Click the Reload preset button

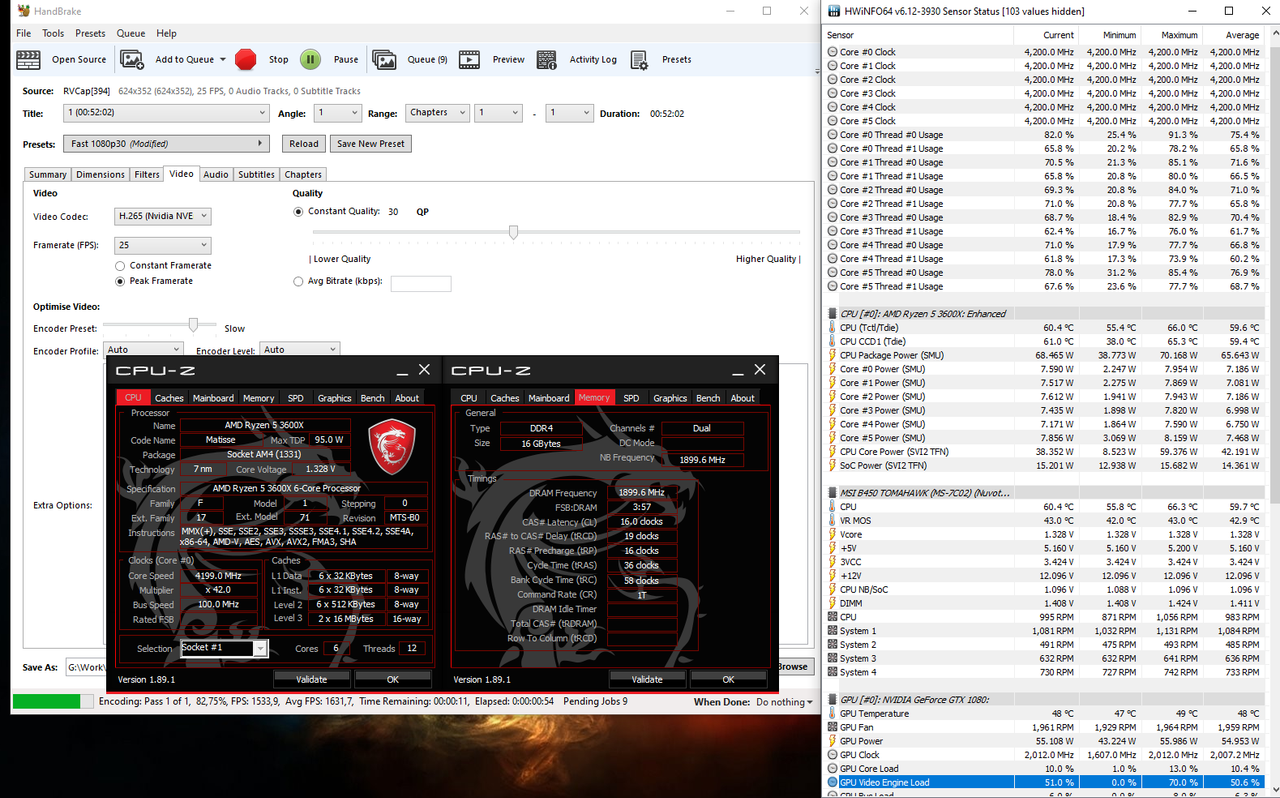(304, 144)
